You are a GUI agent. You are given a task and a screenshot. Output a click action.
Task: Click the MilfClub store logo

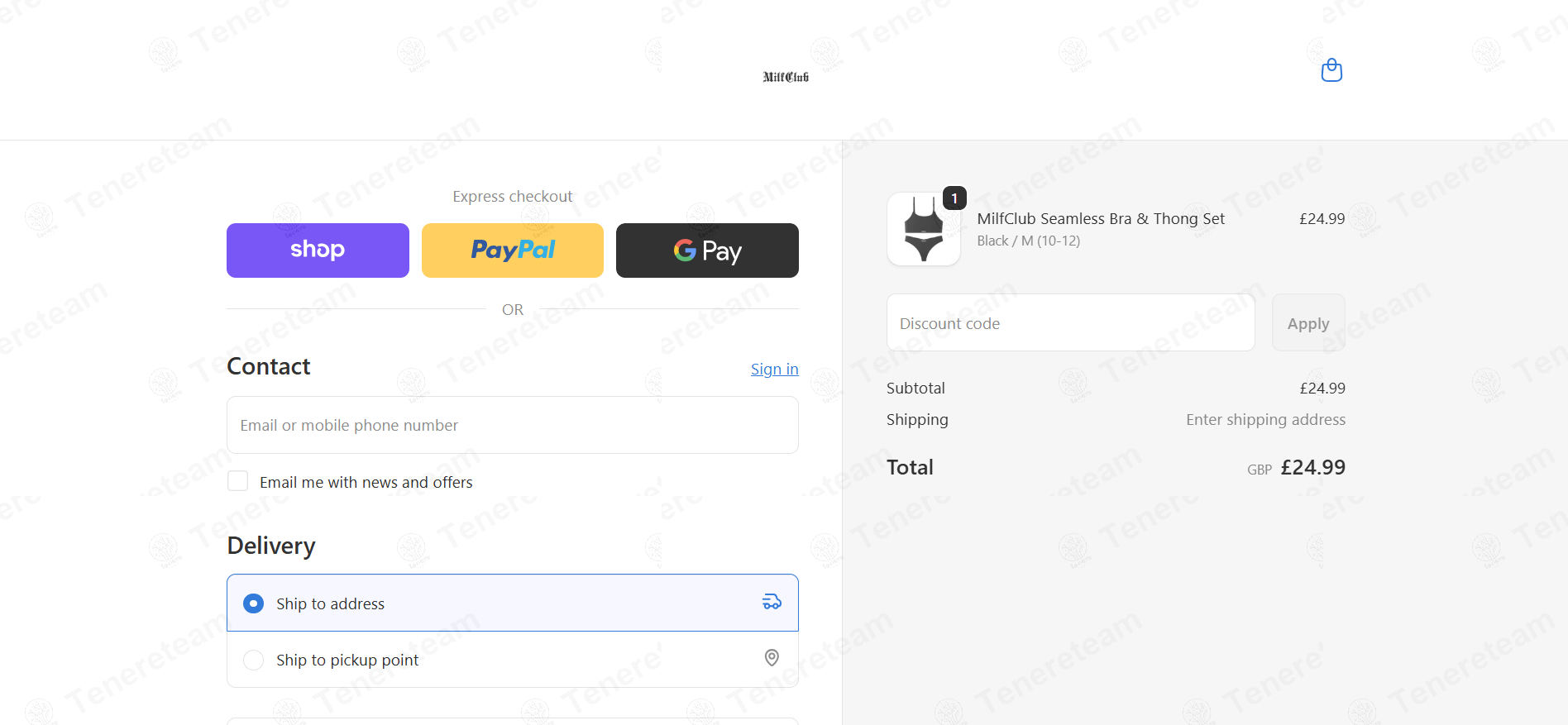786,77
